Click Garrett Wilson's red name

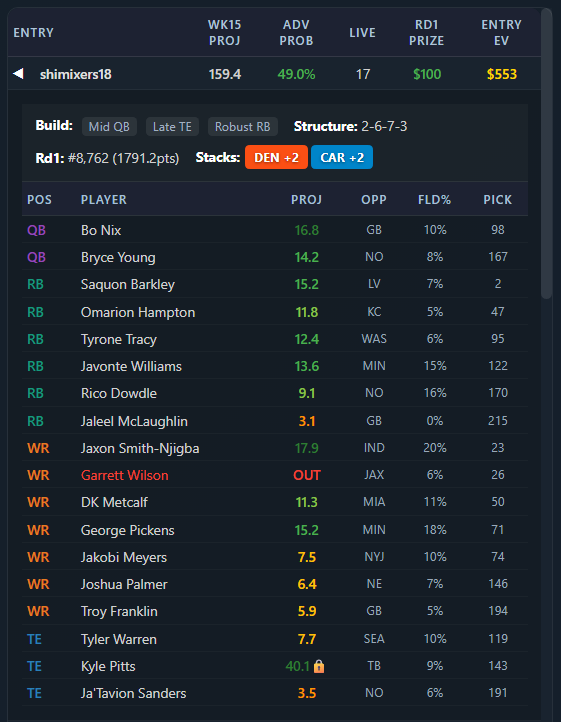coord(124,475)
